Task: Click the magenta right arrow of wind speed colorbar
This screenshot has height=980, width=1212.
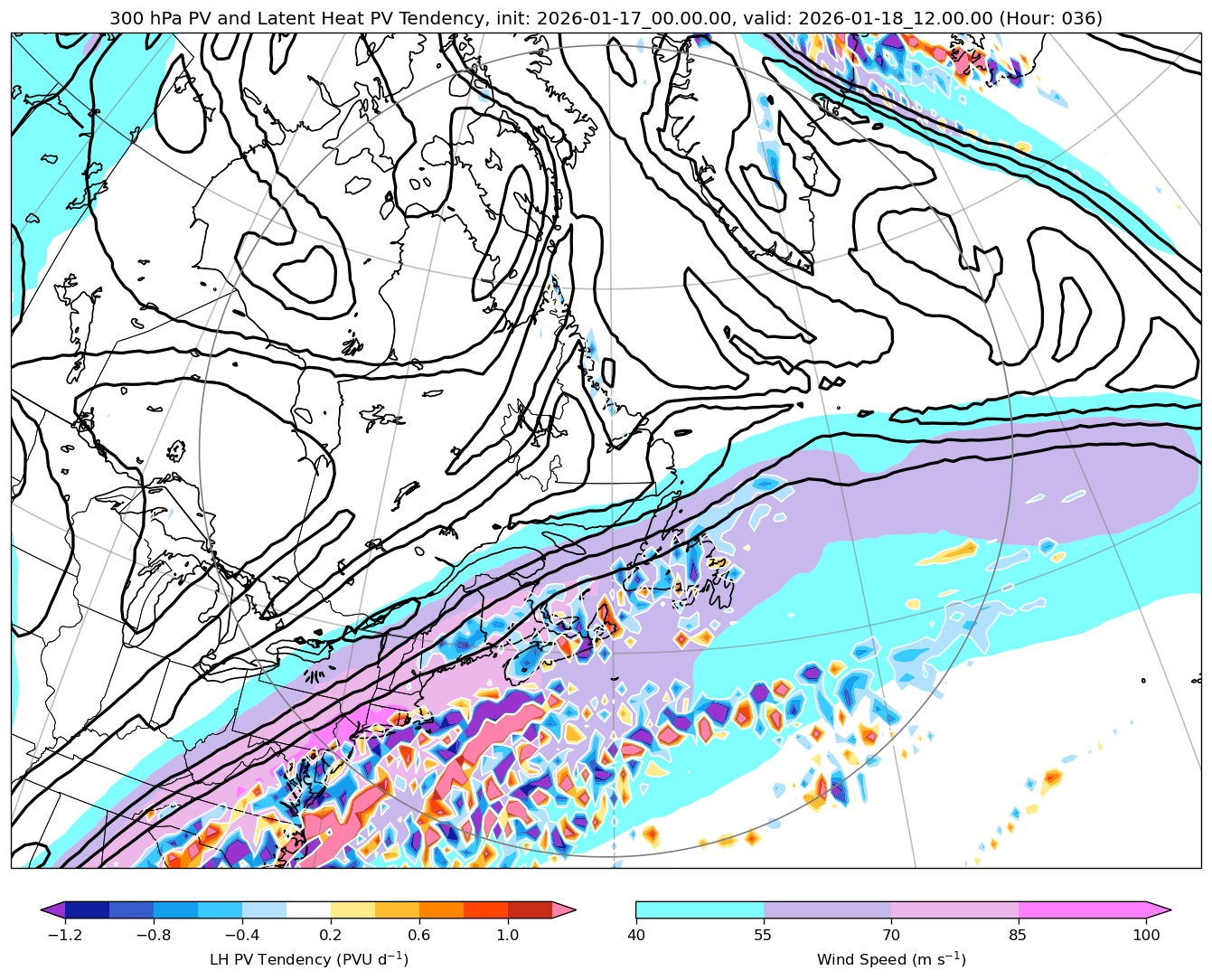Action: (1159, 910)
